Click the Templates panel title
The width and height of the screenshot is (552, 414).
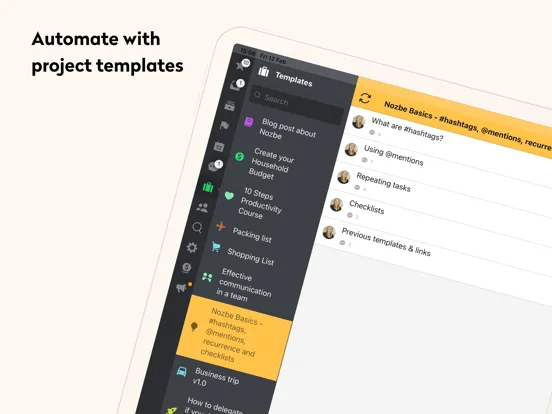coord(294,79)
